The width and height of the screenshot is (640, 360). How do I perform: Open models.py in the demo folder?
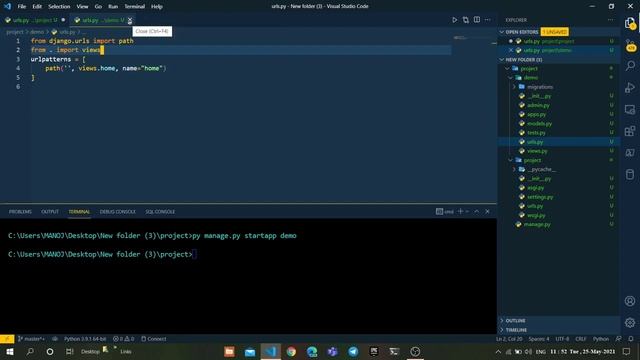[x=539, y=124]
